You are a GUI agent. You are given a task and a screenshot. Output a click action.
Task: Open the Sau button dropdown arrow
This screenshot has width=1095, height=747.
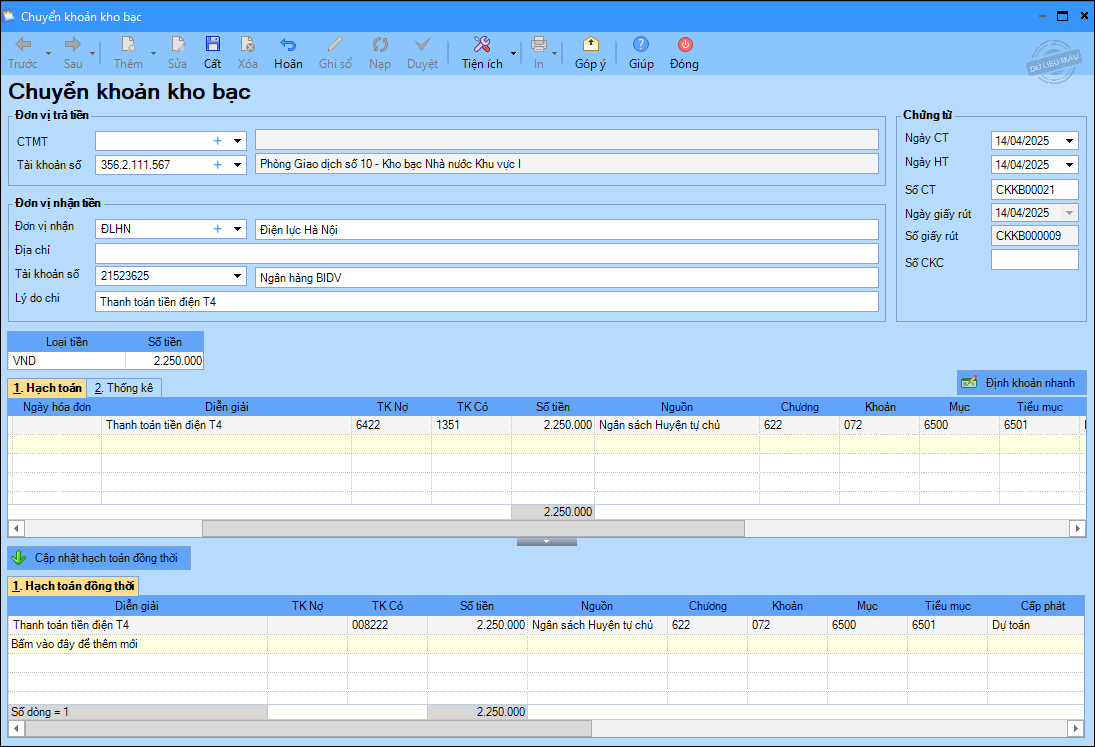(x=92, y=54)
